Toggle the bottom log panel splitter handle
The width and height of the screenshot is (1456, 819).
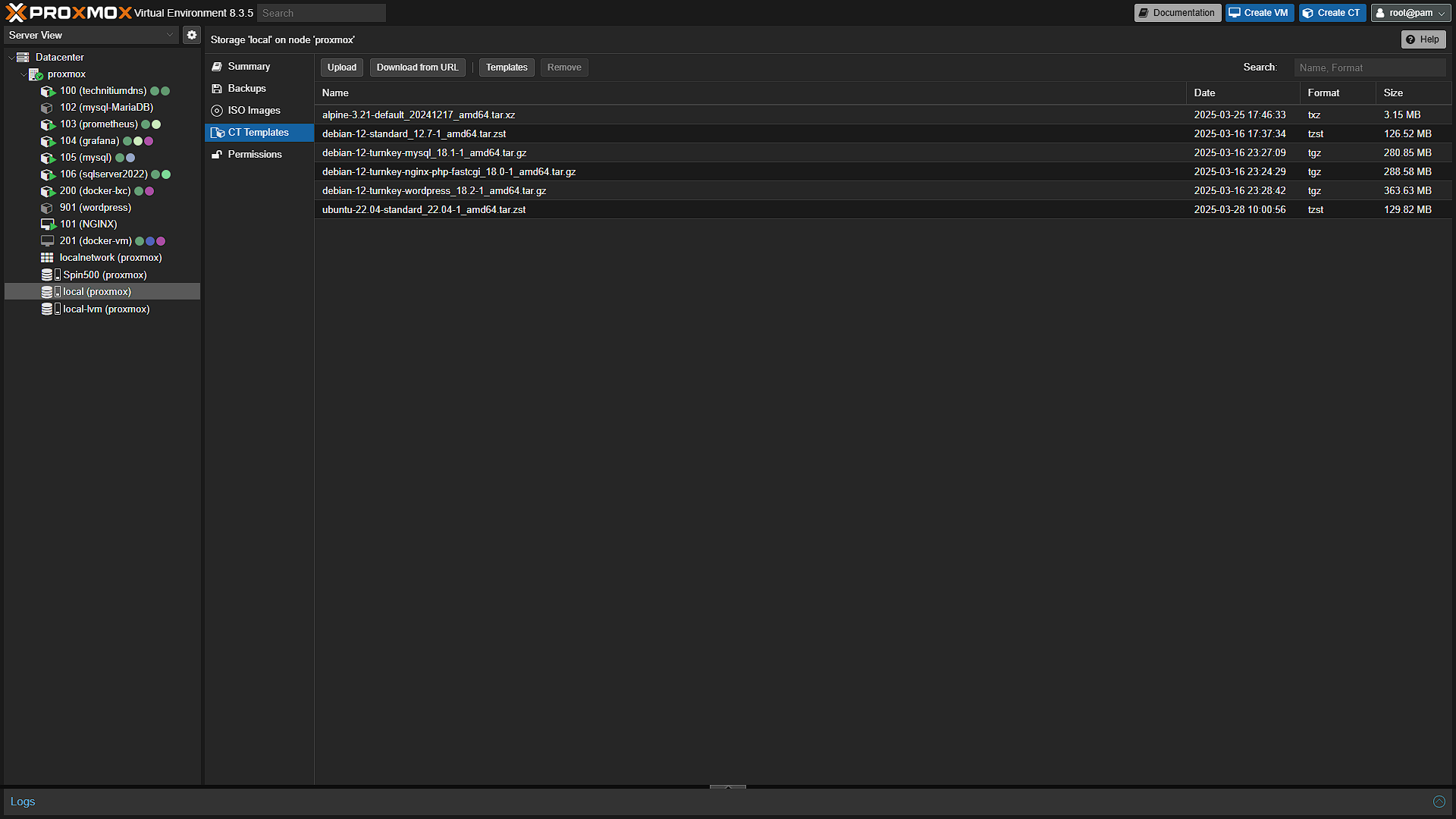pyautogui.click(x=728, y=787)
